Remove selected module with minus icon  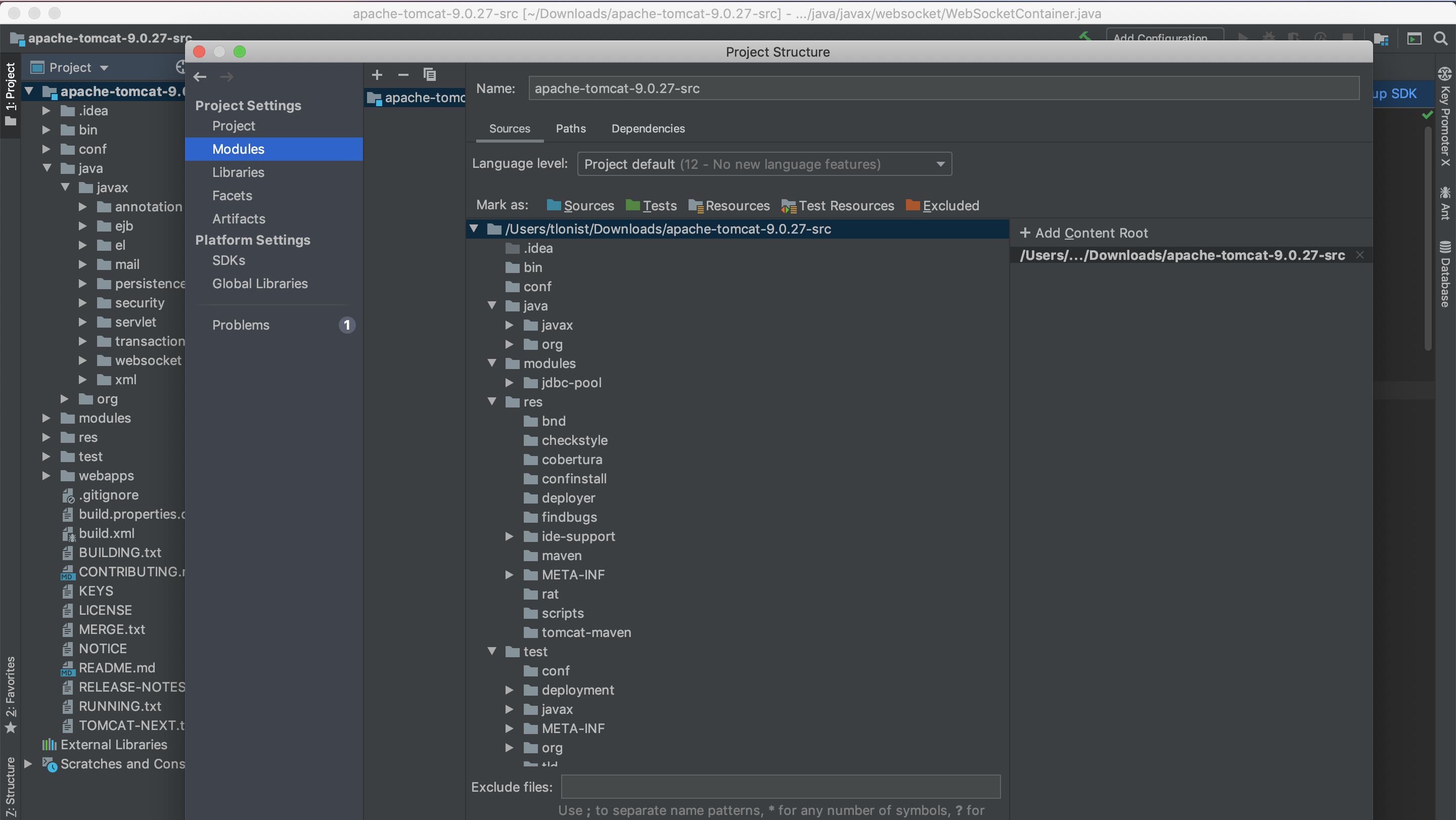403,75
